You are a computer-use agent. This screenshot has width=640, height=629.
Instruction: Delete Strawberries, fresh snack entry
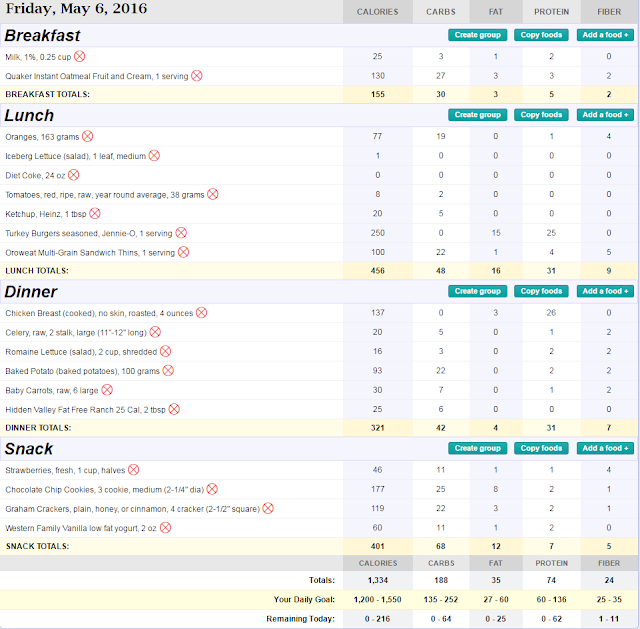pos(133,470)
